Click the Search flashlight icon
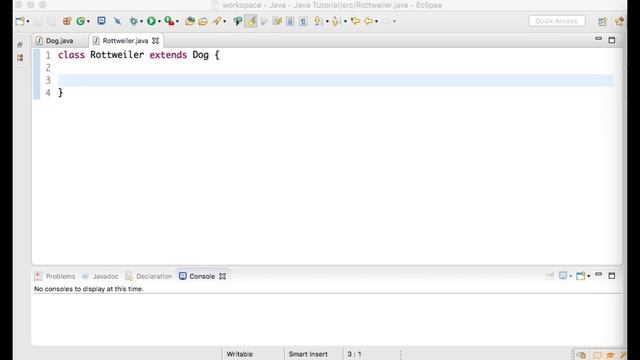This screenshot has width=640, height=360. (x=217, y=21)
